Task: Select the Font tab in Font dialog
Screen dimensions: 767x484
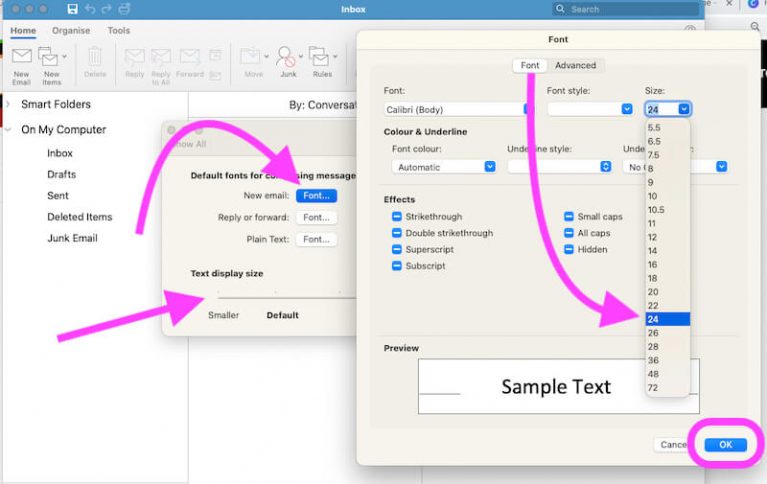Action: 530,65
